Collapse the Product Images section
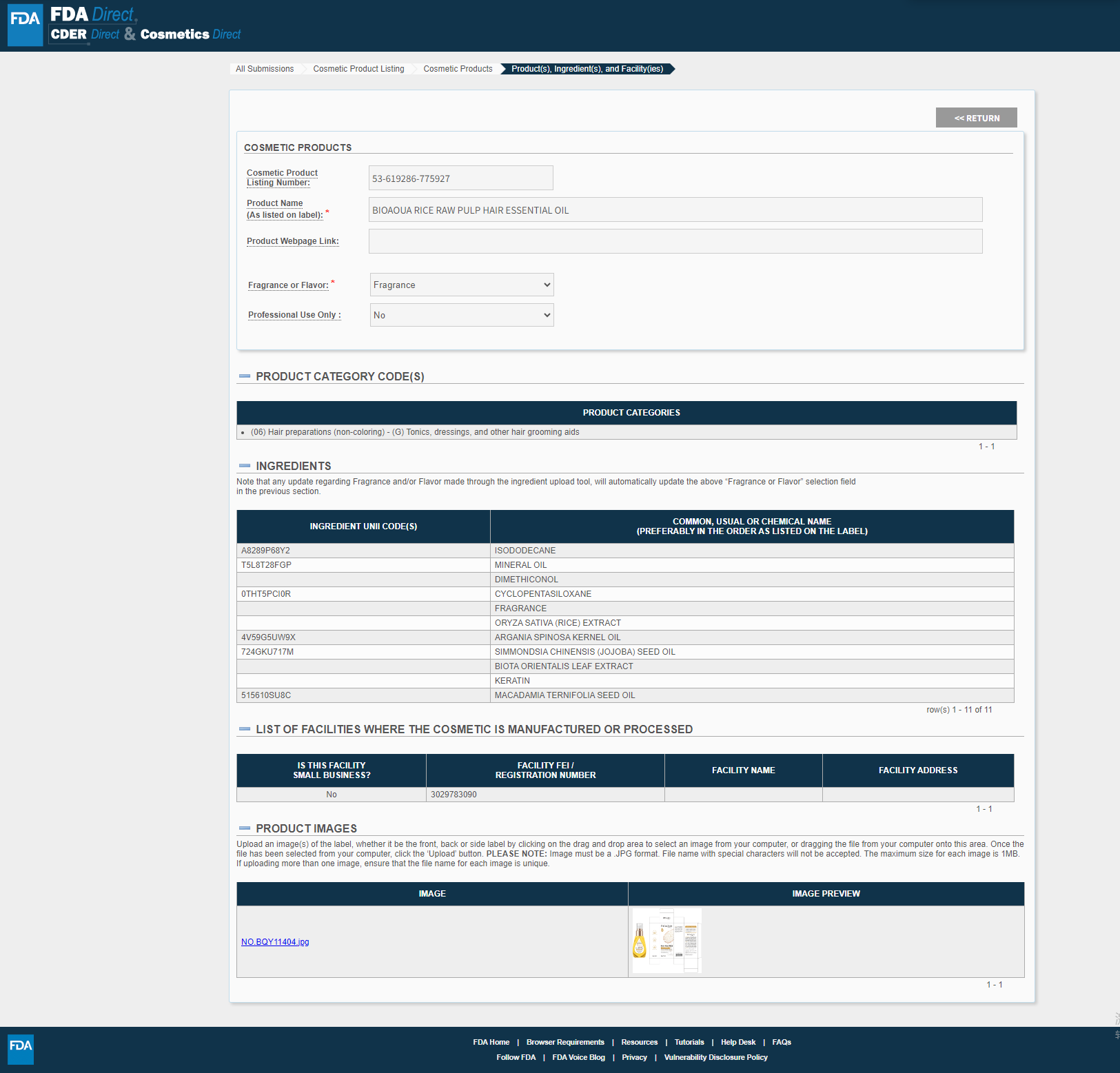The height and width of the screenshot is (1073, 1120). [244, 828]
